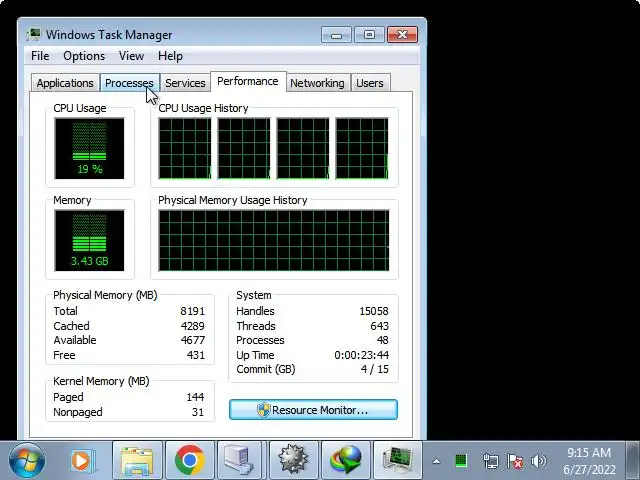
Task: Open the View menu
Action: point(131,56)
